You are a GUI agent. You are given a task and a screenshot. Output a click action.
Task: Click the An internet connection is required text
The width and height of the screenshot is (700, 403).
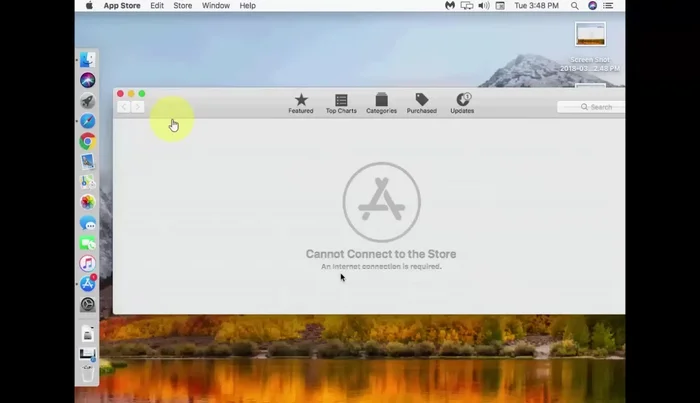tap(381, 266)
